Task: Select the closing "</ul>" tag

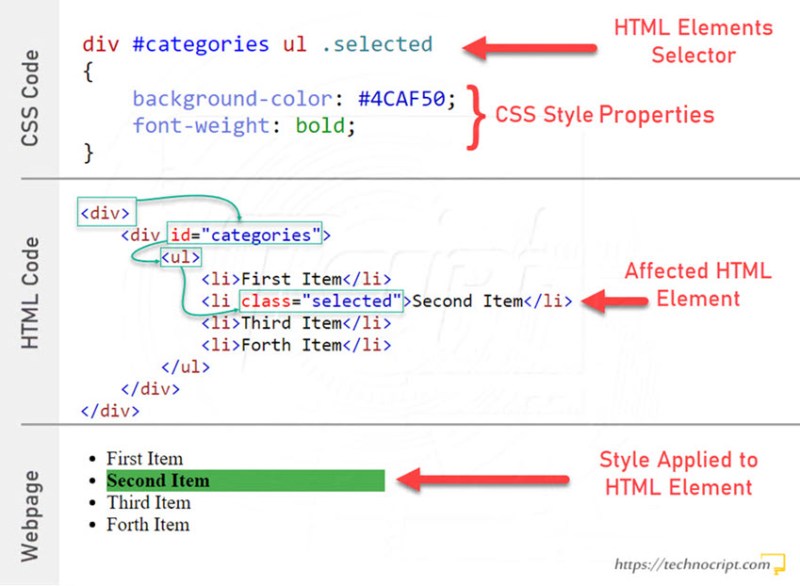Action: click(x=185, y=367)
